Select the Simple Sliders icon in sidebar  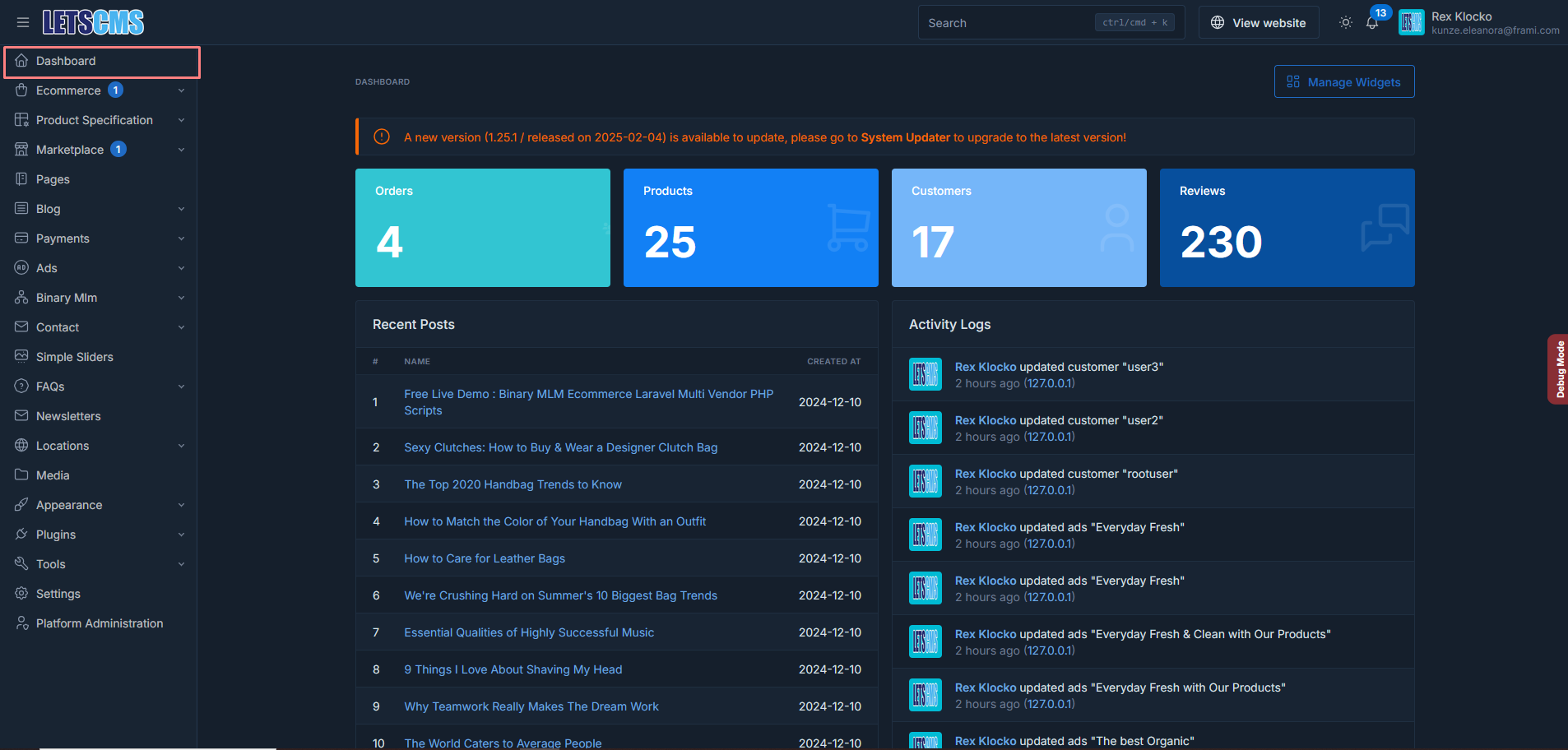(21, 356)
